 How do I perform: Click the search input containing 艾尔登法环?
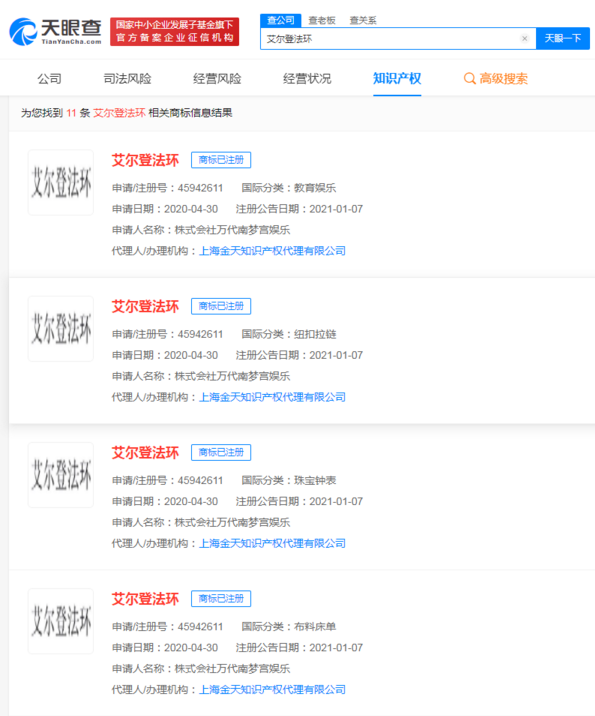pyautogui.click(x=398, y=38)
